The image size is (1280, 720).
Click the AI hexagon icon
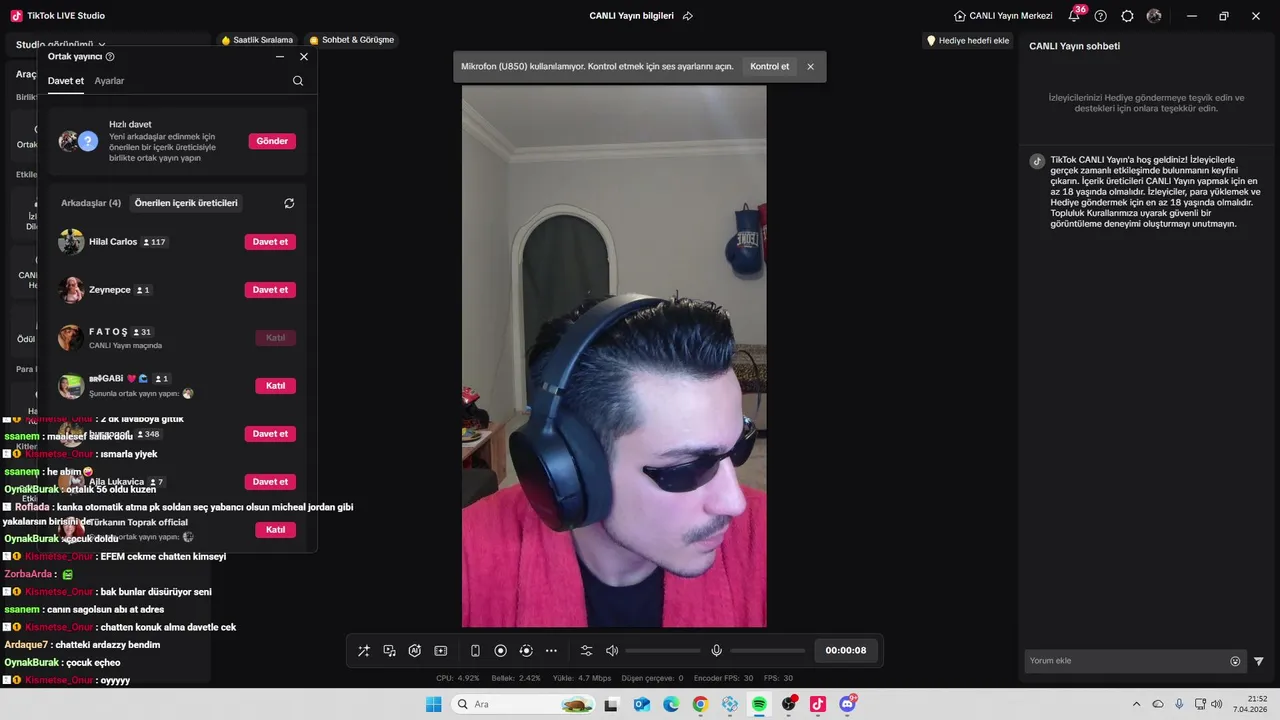[415, 651]
